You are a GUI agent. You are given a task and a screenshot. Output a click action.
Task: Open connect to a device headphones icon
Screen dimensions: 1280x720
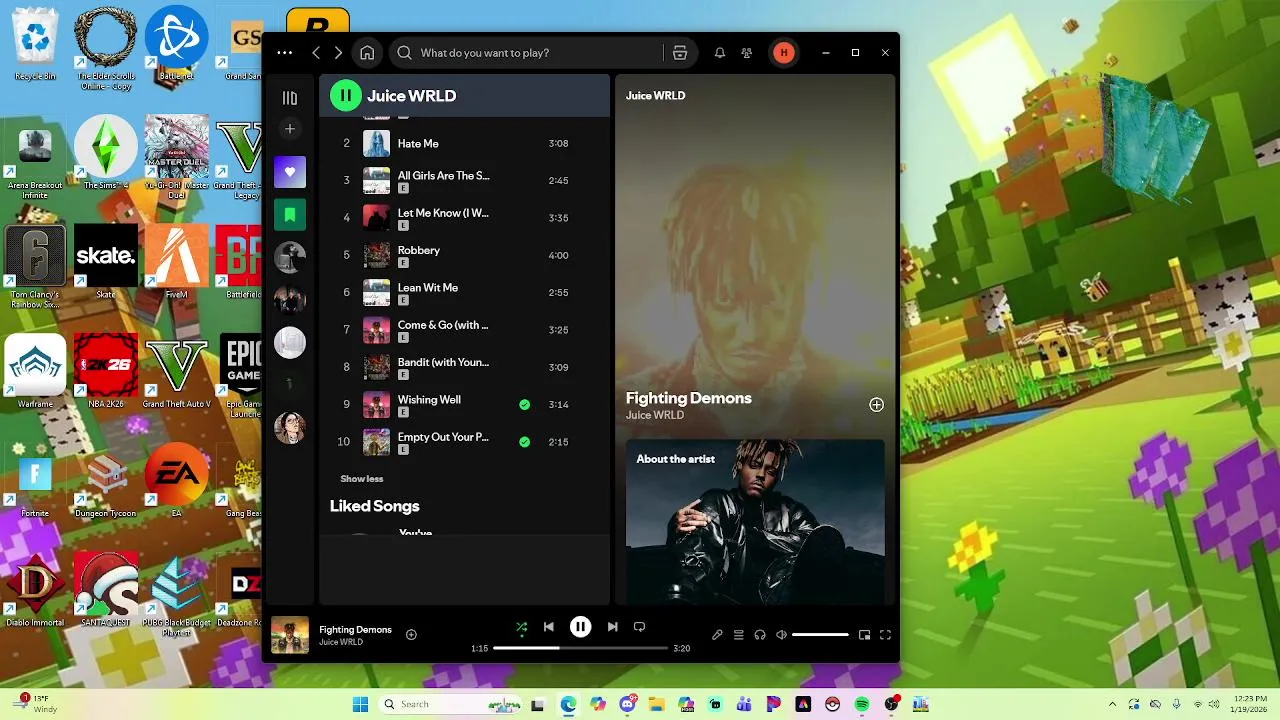tap(760, 635)
